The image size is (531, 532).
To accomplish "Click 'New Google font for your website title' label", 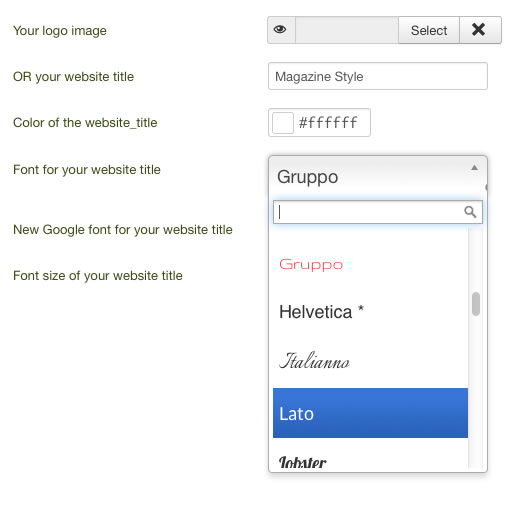I will coord(123,230).
